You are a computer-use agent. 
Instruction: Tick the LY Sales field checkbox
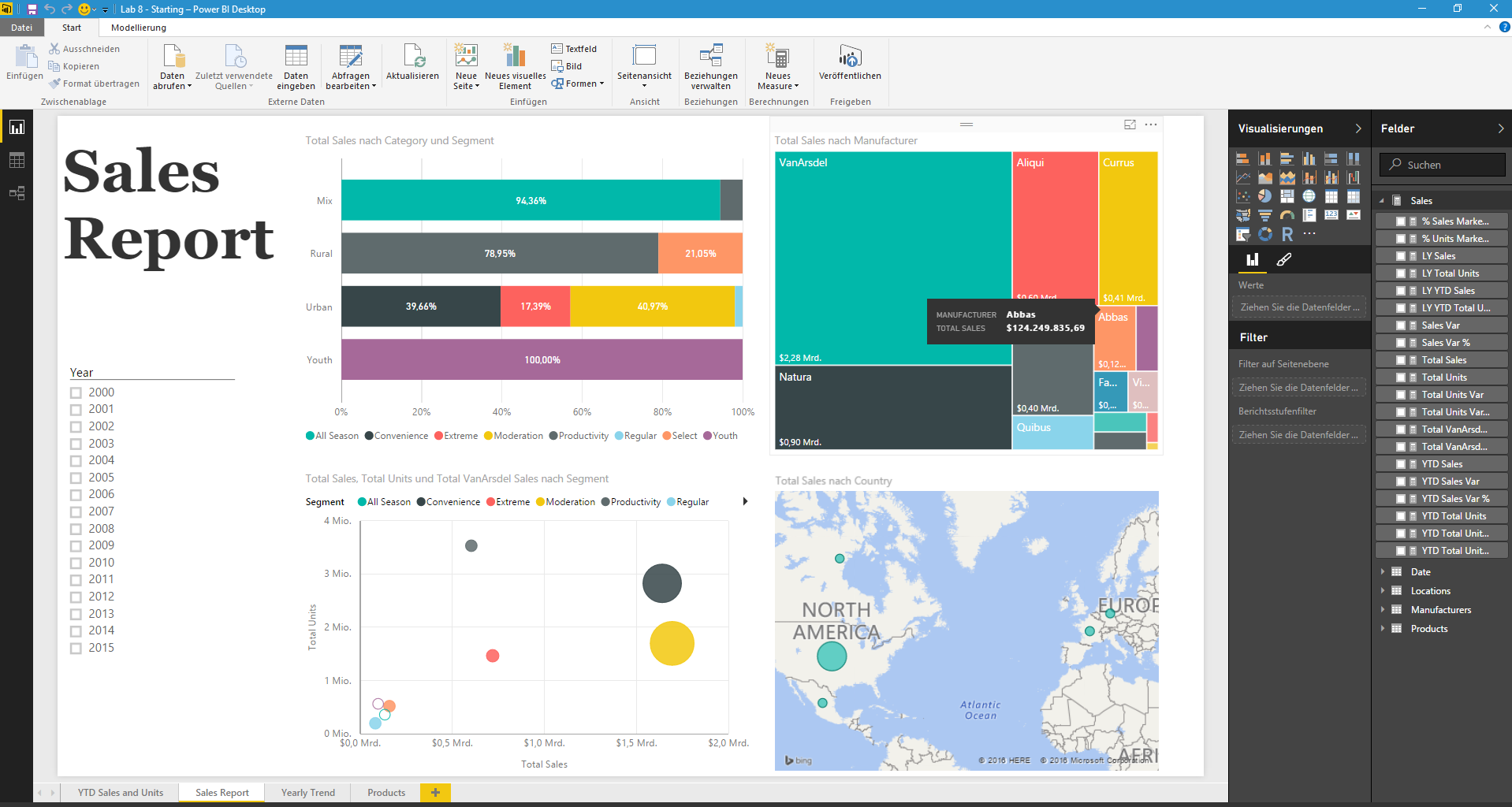tap(1401, 256)
